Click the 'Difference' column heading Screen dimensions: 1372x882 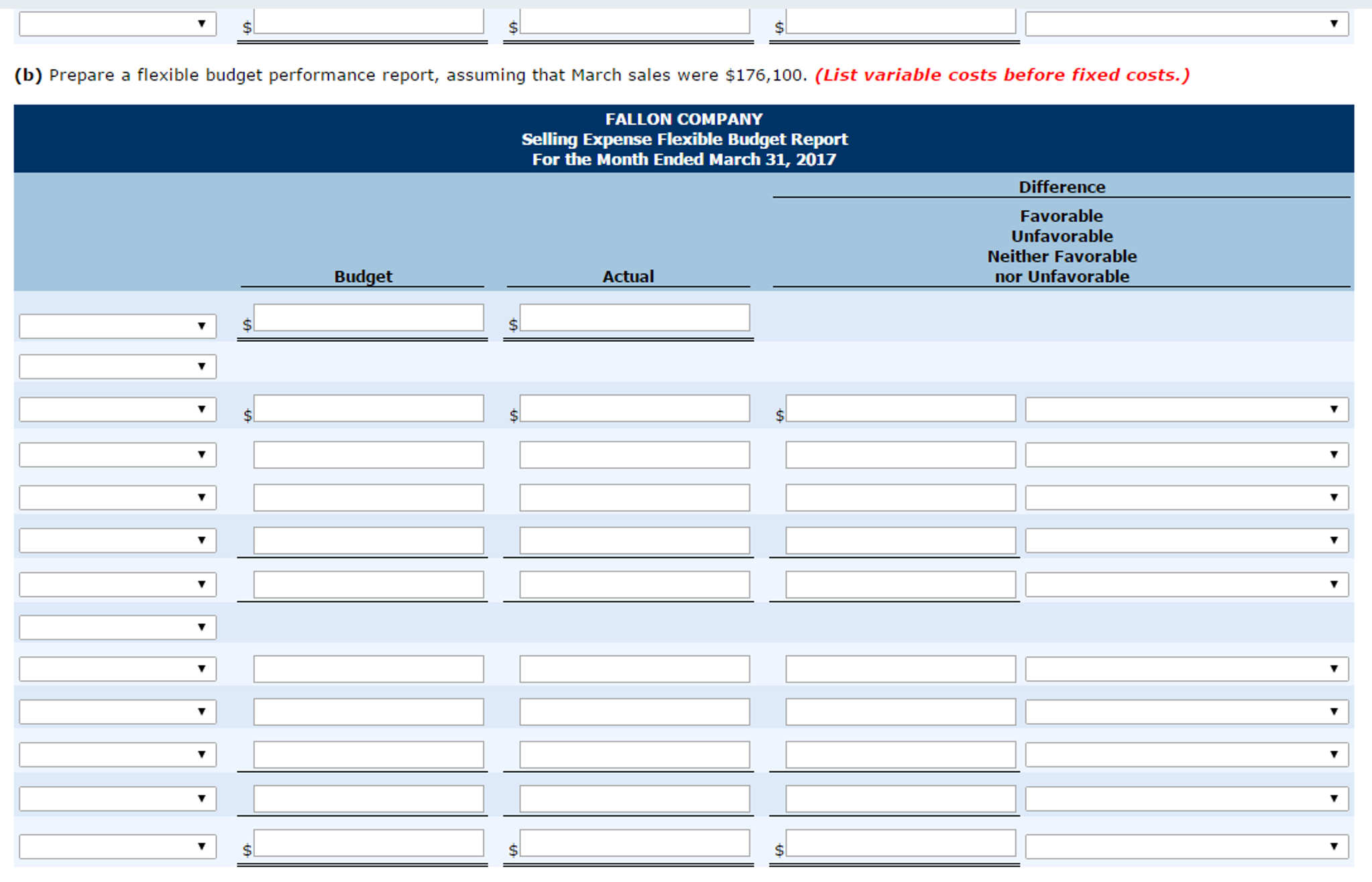click(x=1062, y=187)
